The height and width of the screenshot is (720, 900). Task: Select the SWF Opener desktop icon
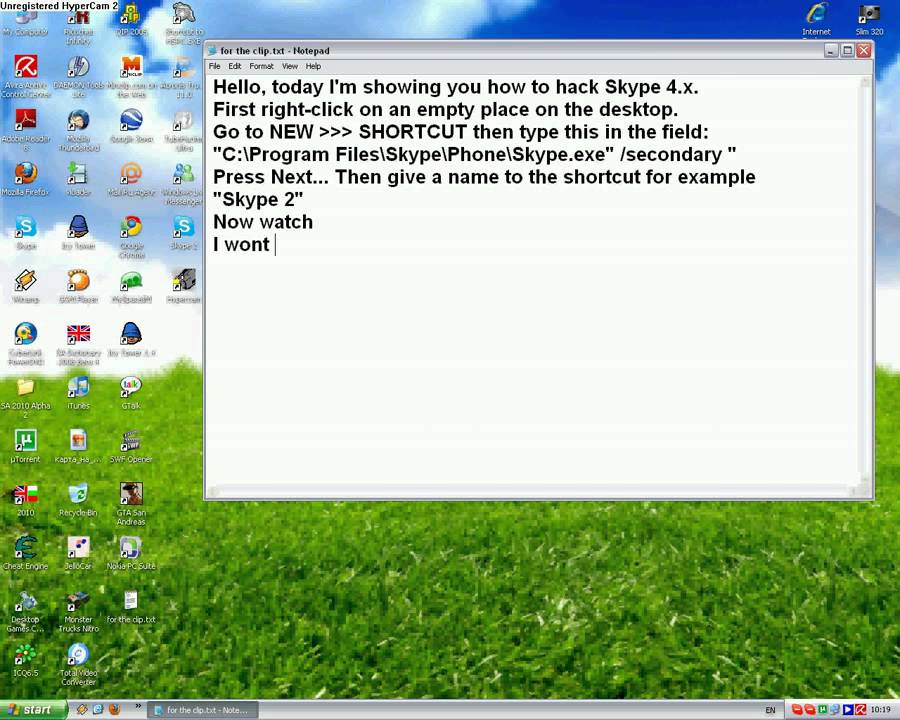tap(131, 446)
